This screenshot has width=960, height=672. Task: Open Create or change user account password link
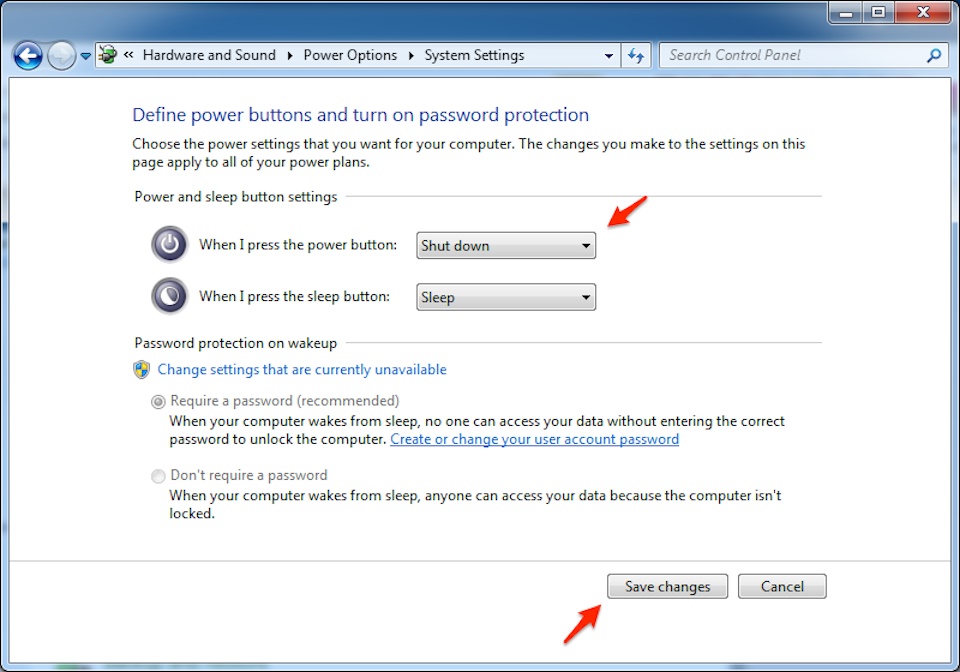pyautogui.click(x=534, y=439)
